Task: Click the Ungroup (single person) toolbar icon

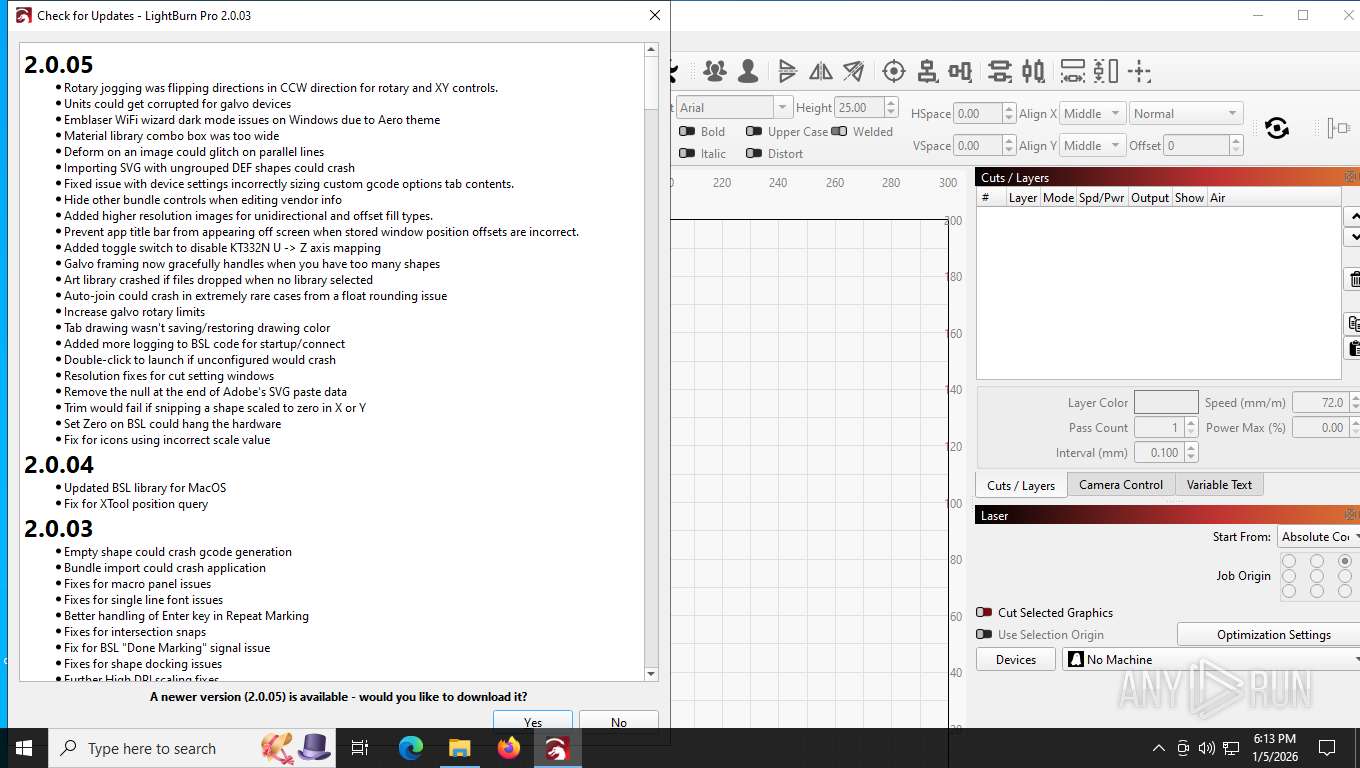Action: (x=747, y=71)
